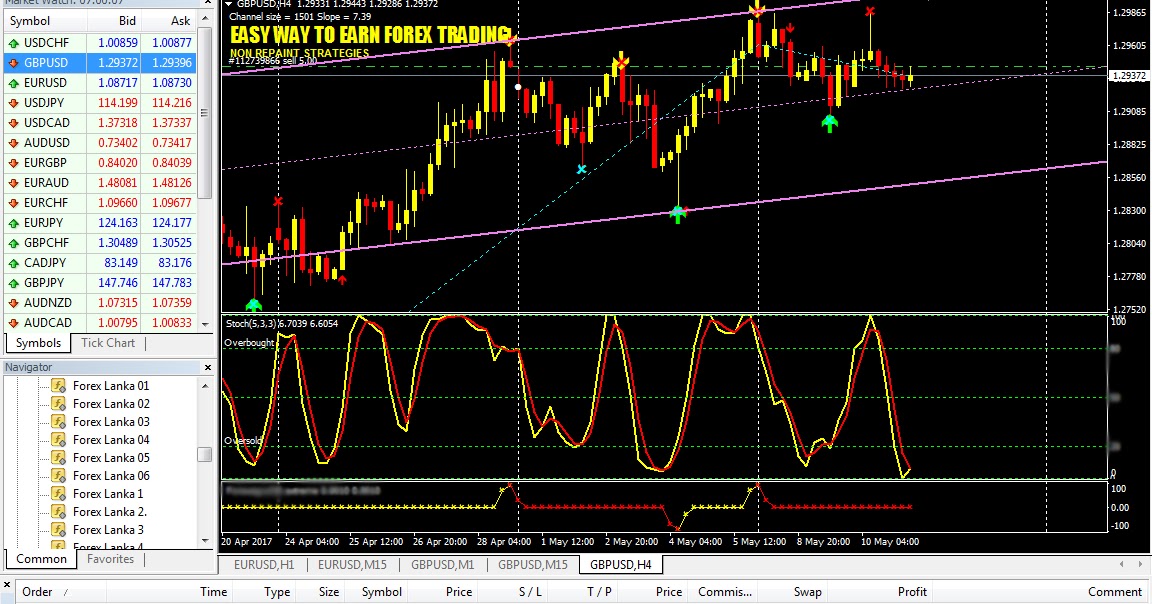Click GBPCHF green arrow icon
Viewport: 1152px width, 604px height.
click(x=13, y=243)
